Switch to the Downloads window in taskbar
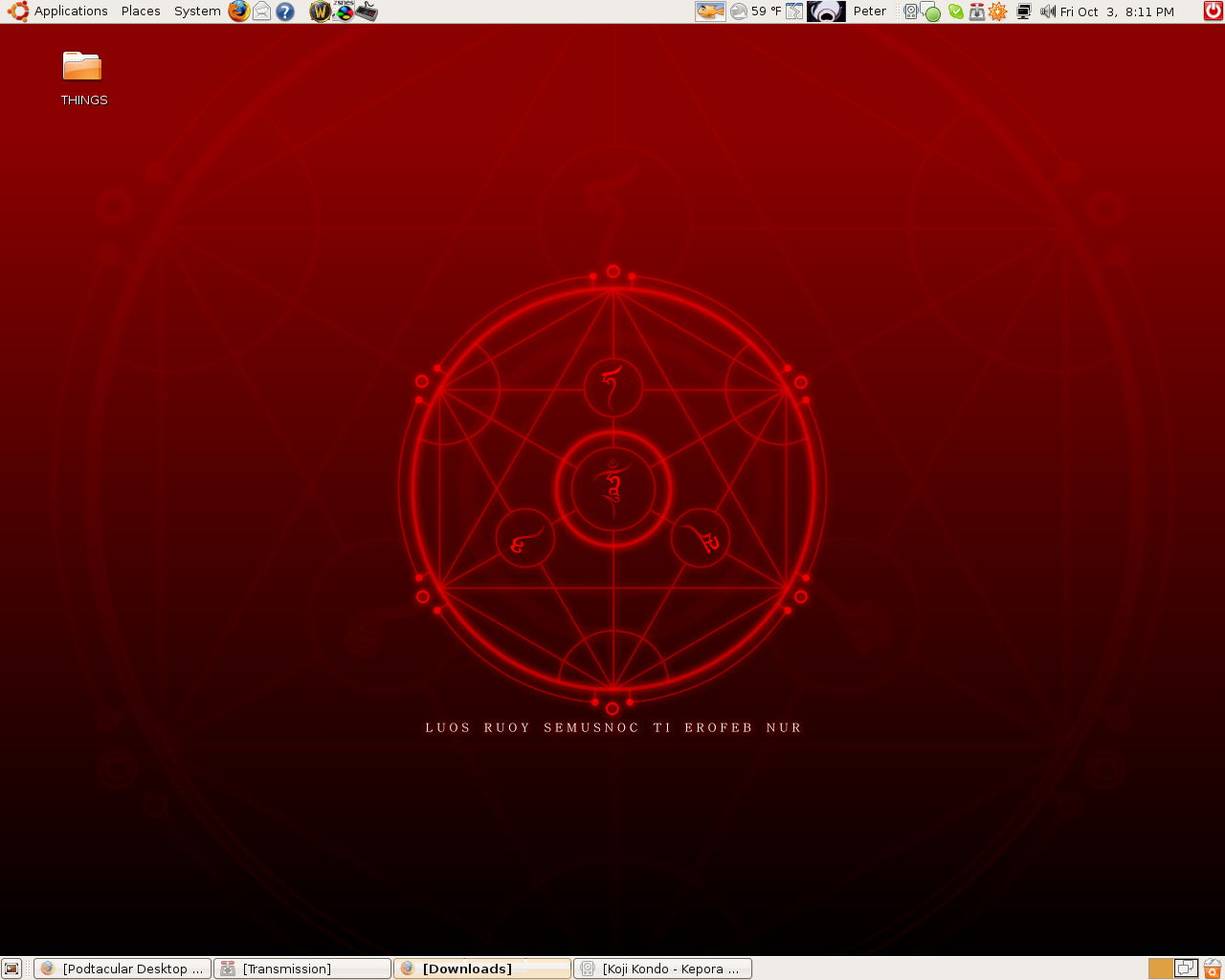This screenshot has width=1225, height=980. (482, 969)
